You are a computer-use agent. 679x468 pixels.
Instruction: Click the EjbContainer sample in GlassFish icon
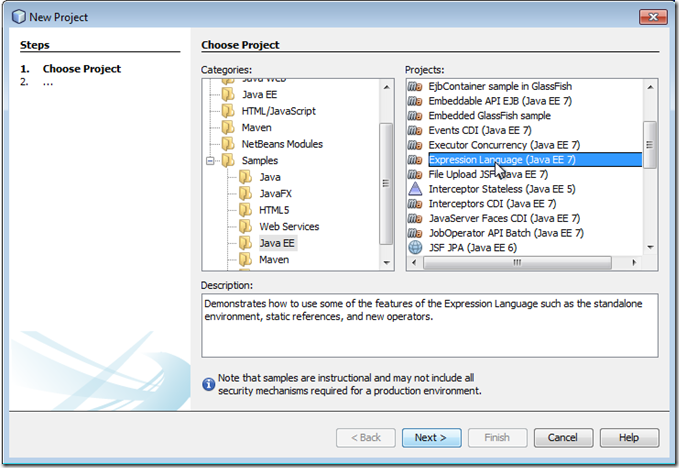(415, 86)
